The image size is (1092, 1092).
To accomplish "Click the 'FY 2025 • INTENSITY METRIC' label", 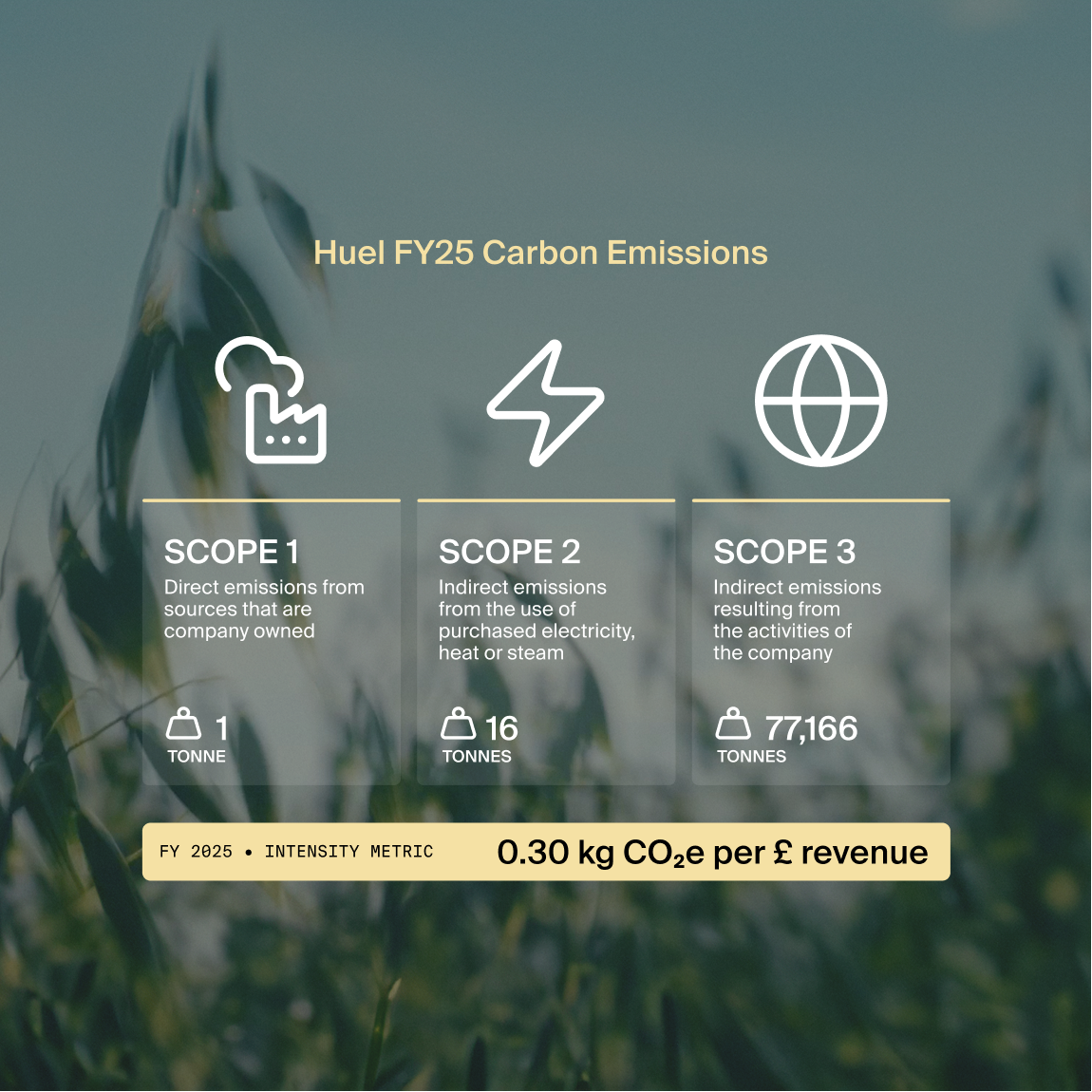I will click(296, 852).
